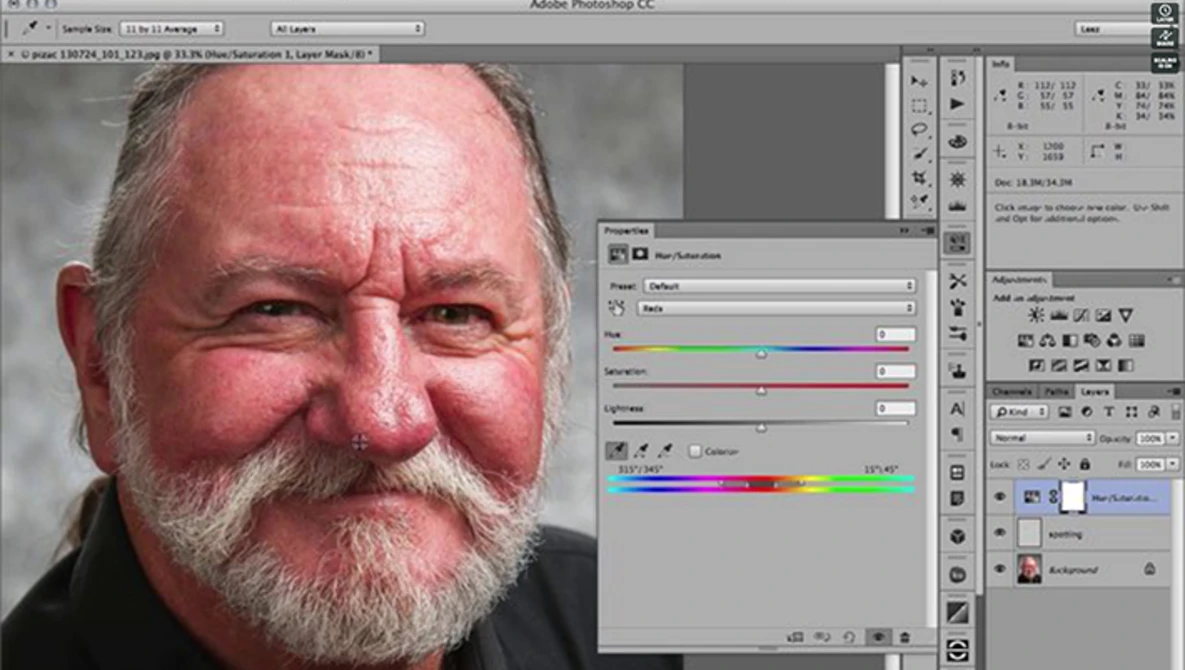Select the Info panel tab

(1001, 64)
